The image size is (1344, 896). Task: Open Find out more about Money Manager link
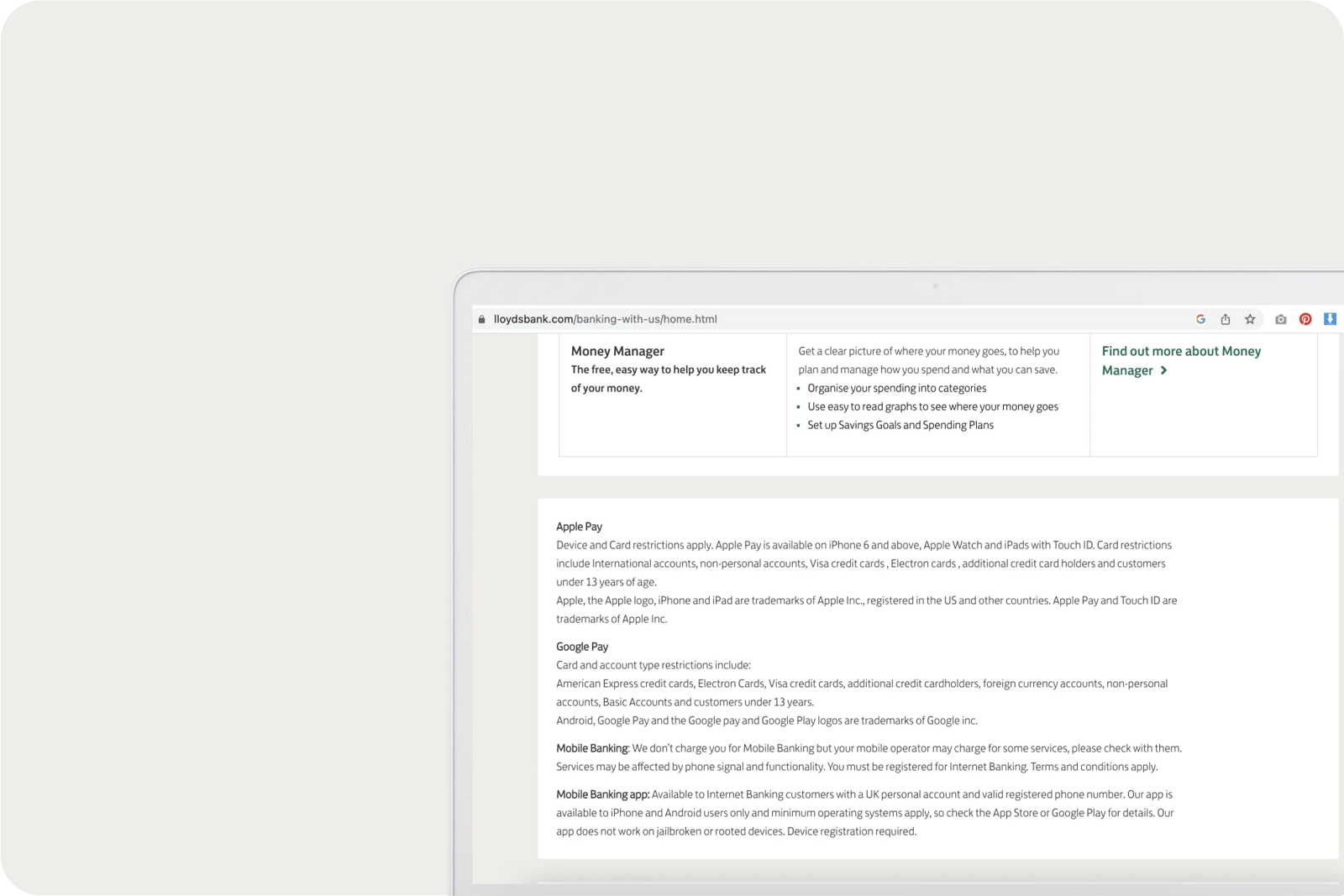pos(1181,360)
